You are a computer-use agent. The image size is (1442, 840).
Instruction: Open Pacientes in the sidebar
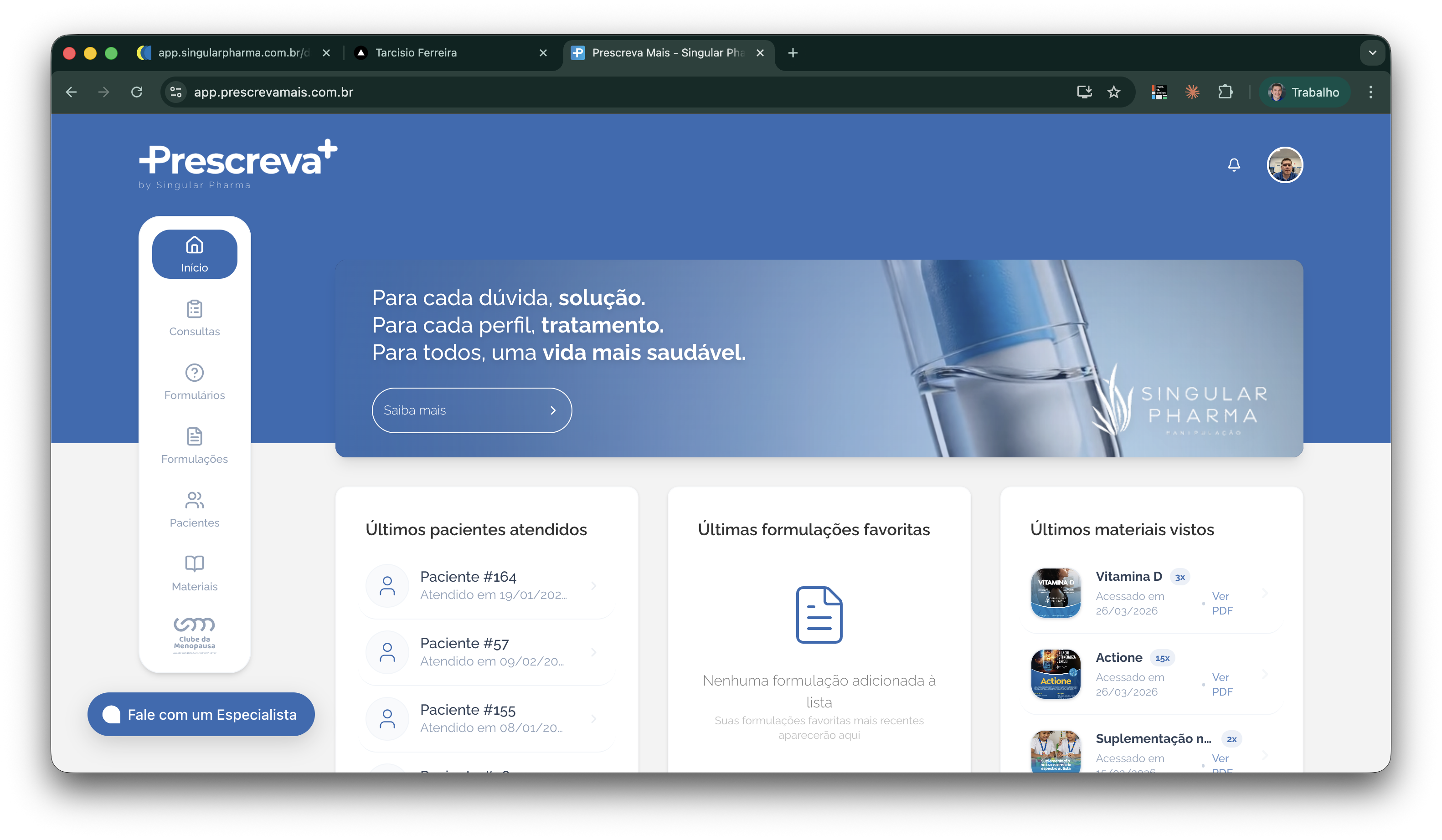pyautogui.click(x=195, y=509)
